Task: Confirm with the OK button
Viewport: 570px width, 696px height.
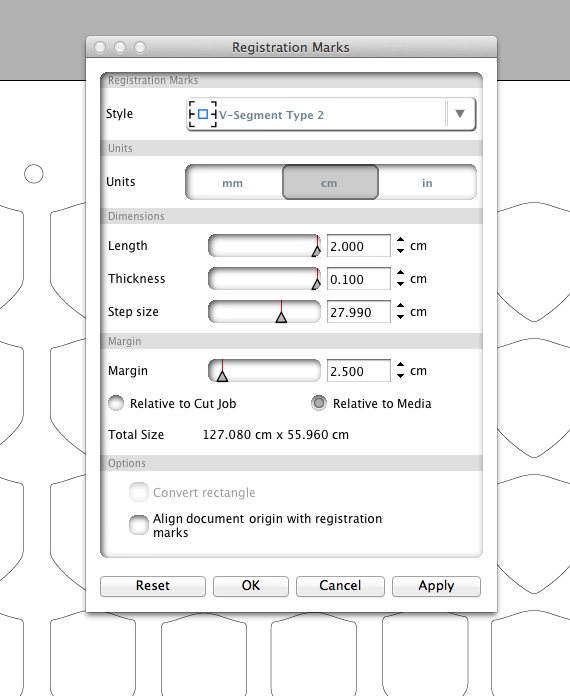Action: tap(251, 586)
